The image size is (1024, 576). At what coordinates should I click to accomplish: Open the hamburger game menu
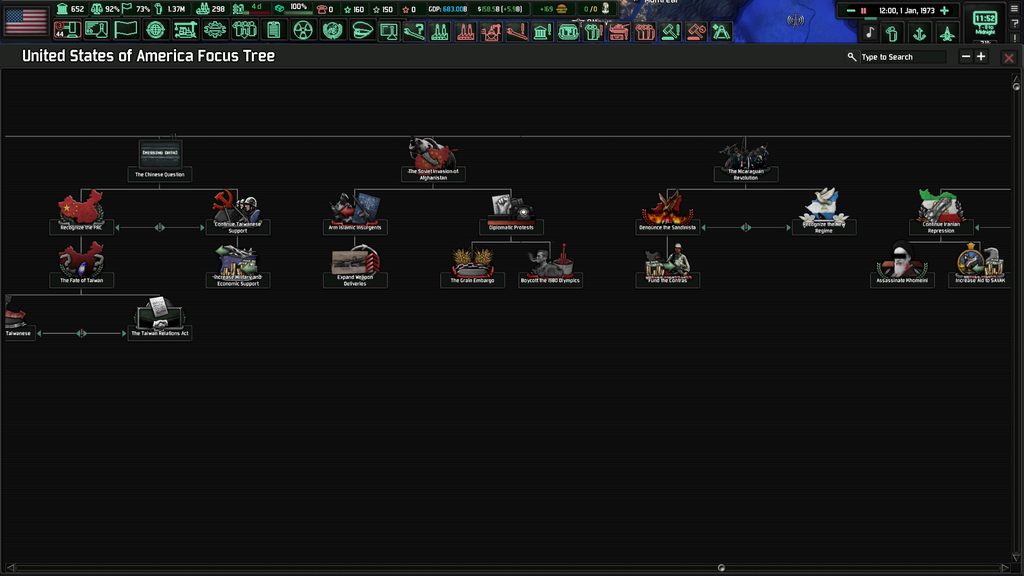tap(1014, 8)
